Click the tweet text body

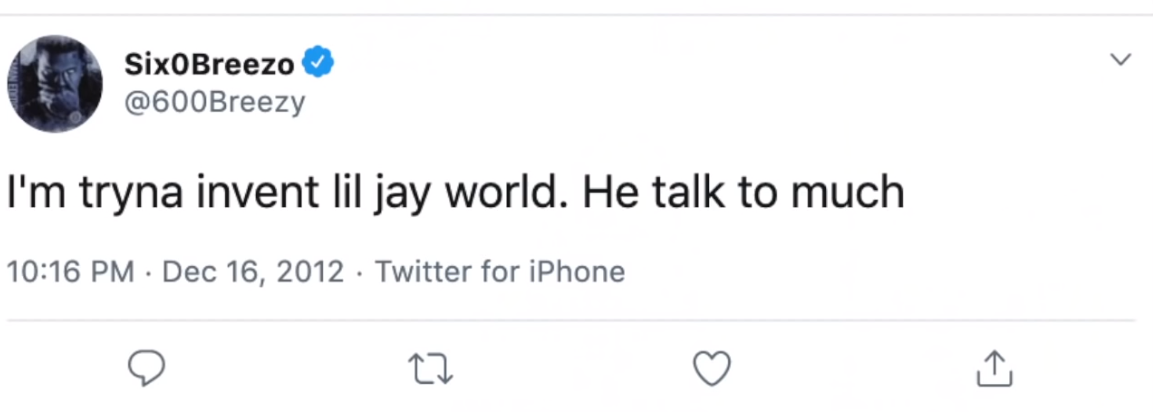click(x=456, y=193)
